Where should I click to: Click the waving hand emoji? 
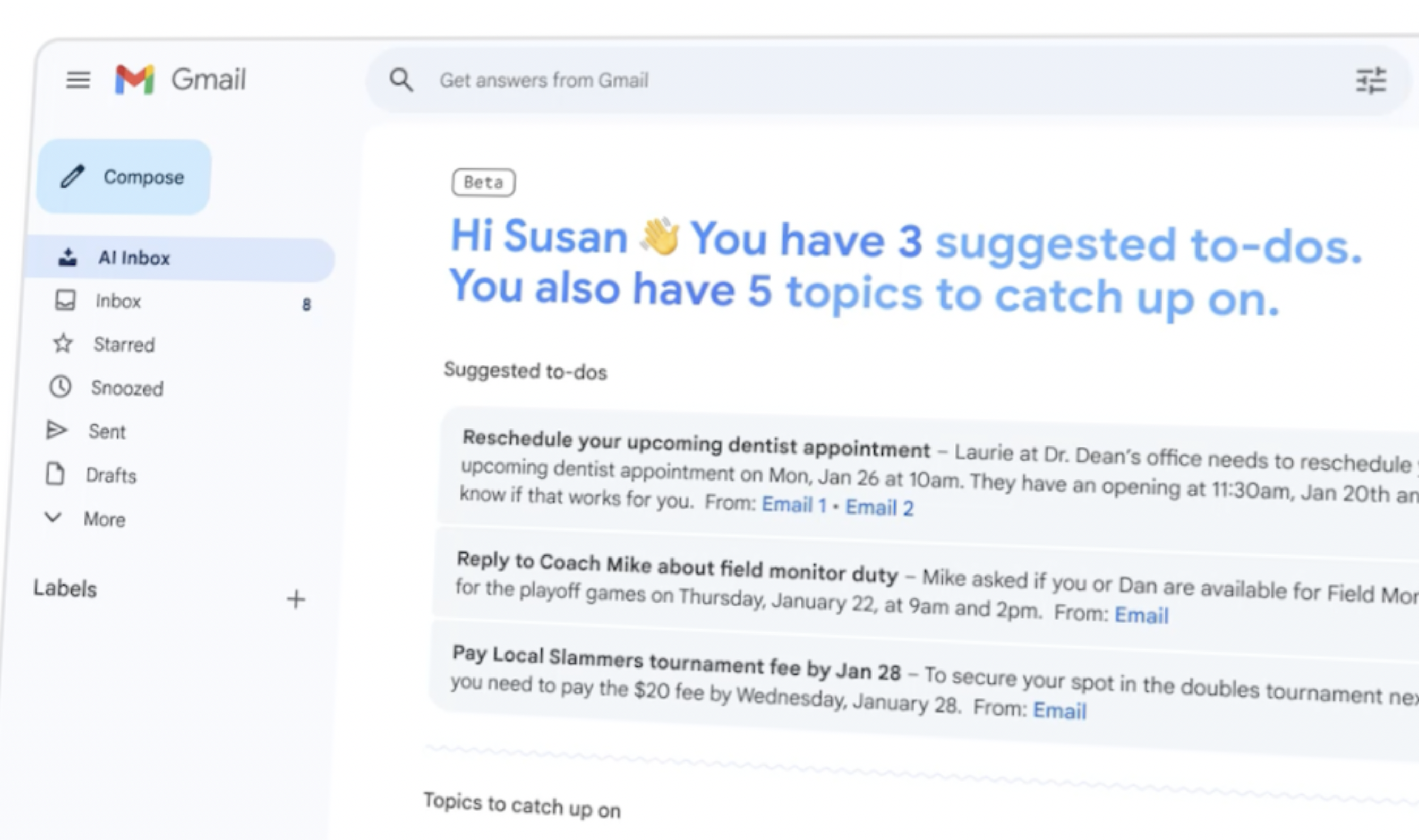point(660,235)
